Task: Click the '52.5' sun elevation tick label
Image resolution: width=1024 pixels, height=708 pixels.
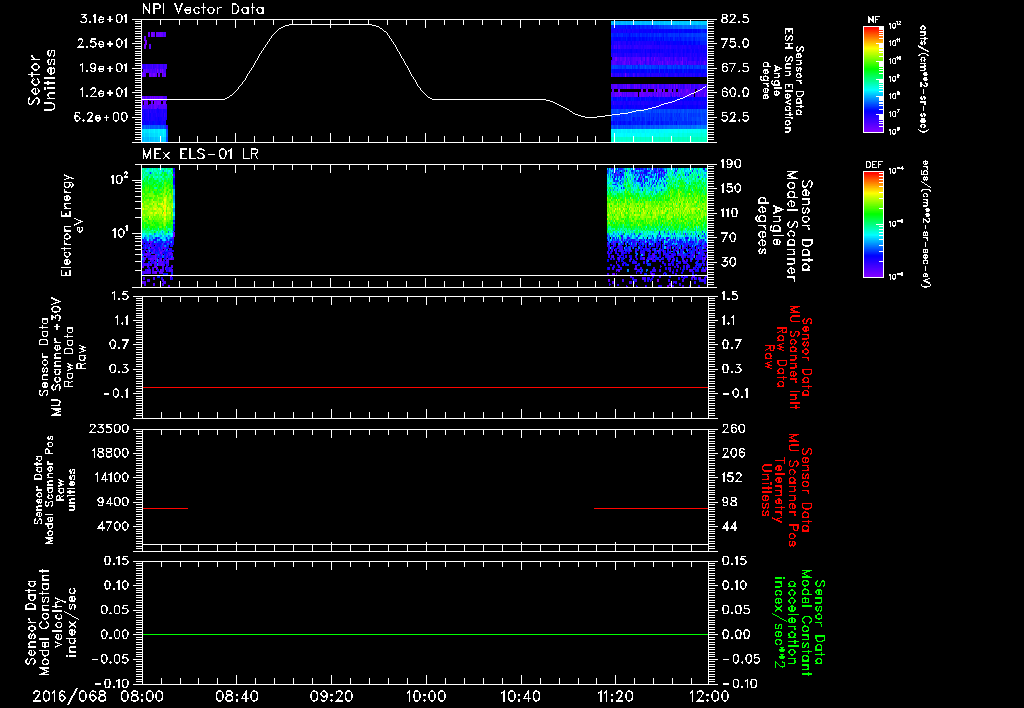Action: (735, 117)
